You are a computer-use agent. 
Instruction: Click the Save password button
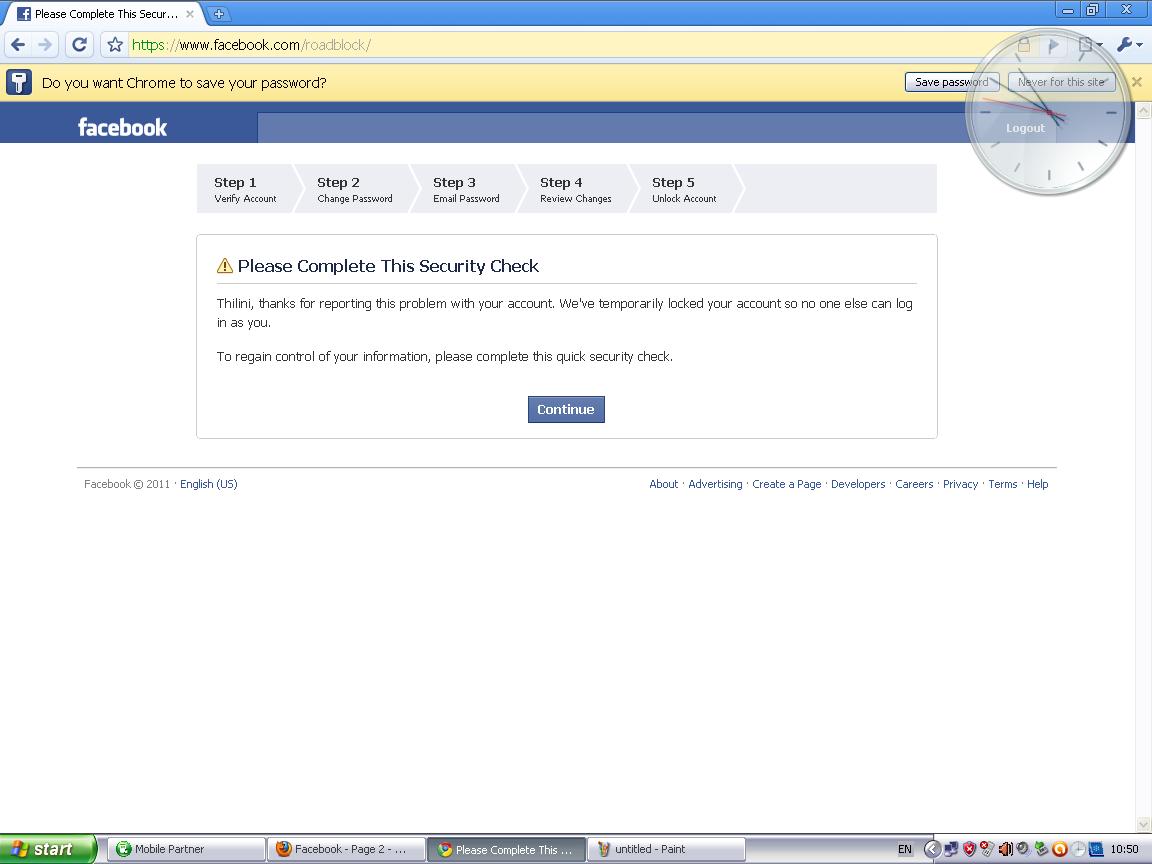pyautogui.click(x=951, y=82)
